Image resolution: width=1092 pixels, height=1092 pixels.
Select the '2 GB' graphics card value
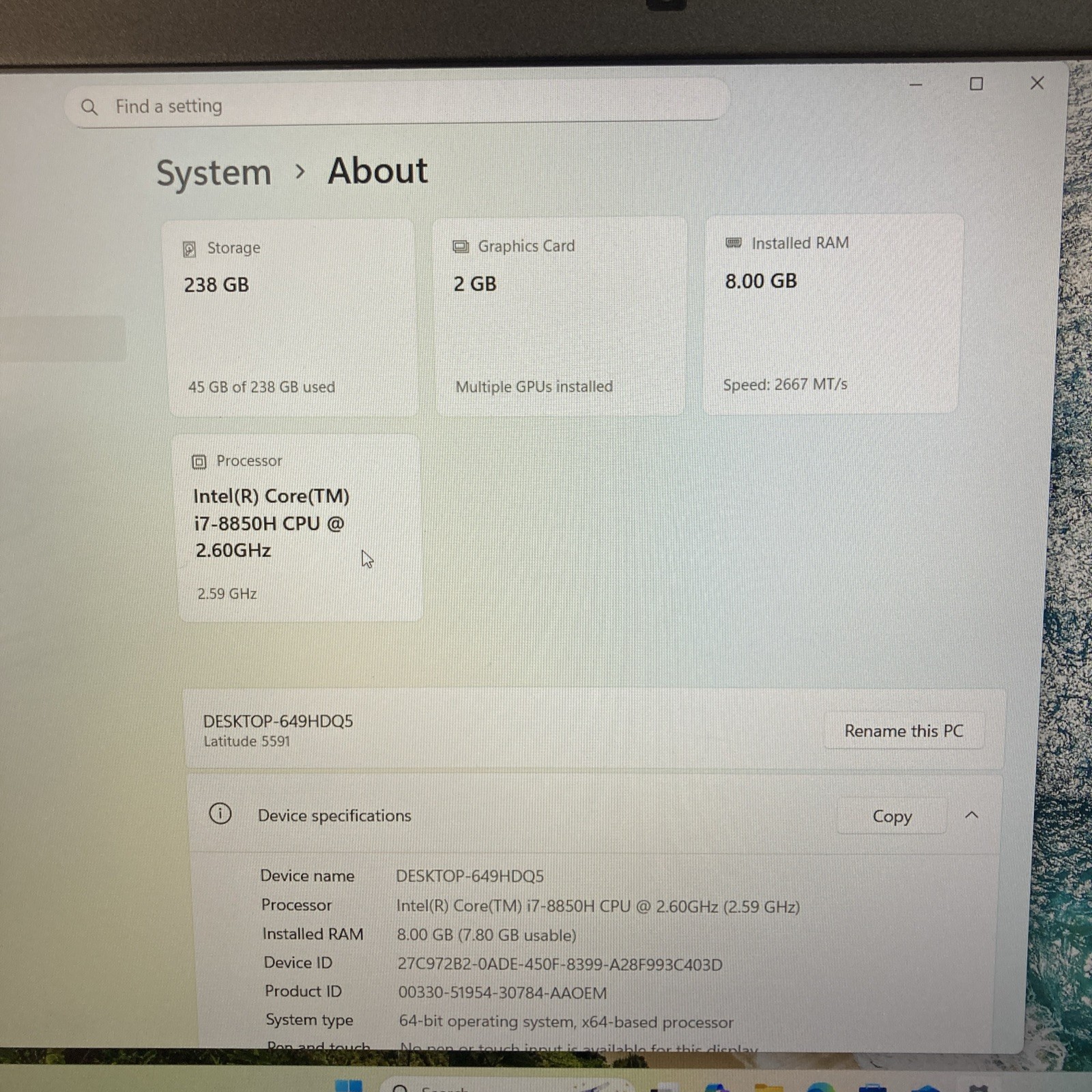point(475,284)
